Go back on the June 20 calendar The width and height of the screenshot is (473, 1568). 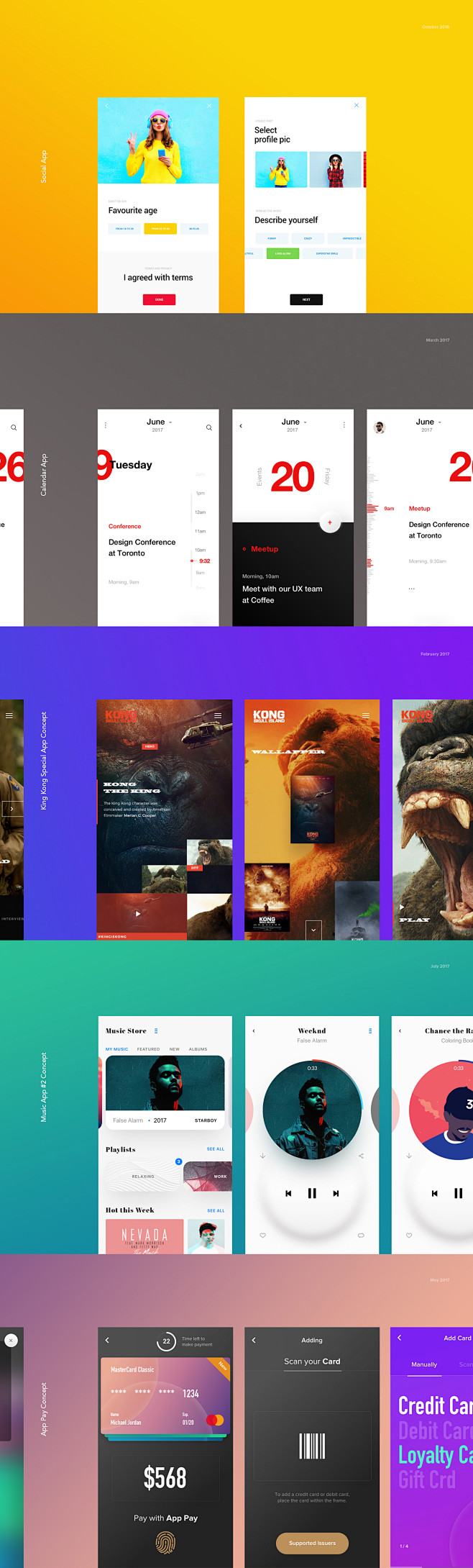[241, 426]
